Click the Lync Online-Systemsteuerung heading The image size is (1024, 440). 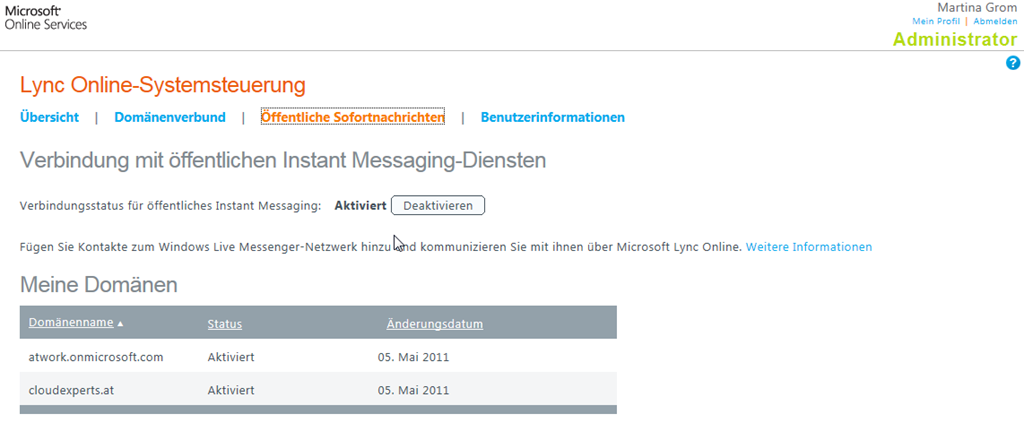[163, 85]
